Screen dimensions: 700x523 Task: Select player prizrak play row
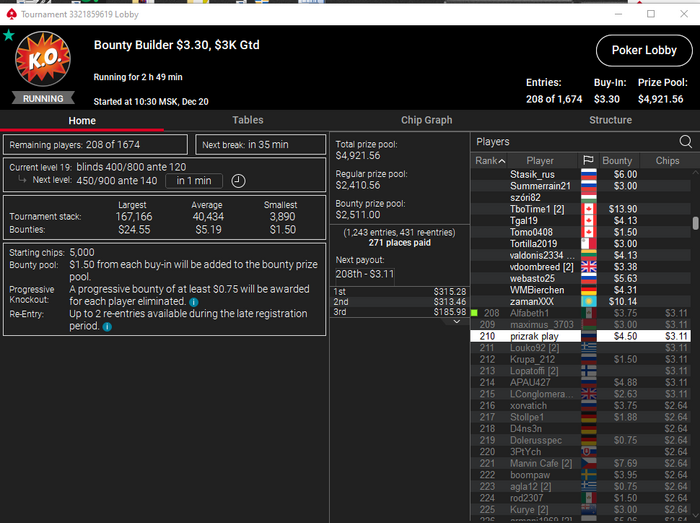pyautogui.click(x=580, y=336)
